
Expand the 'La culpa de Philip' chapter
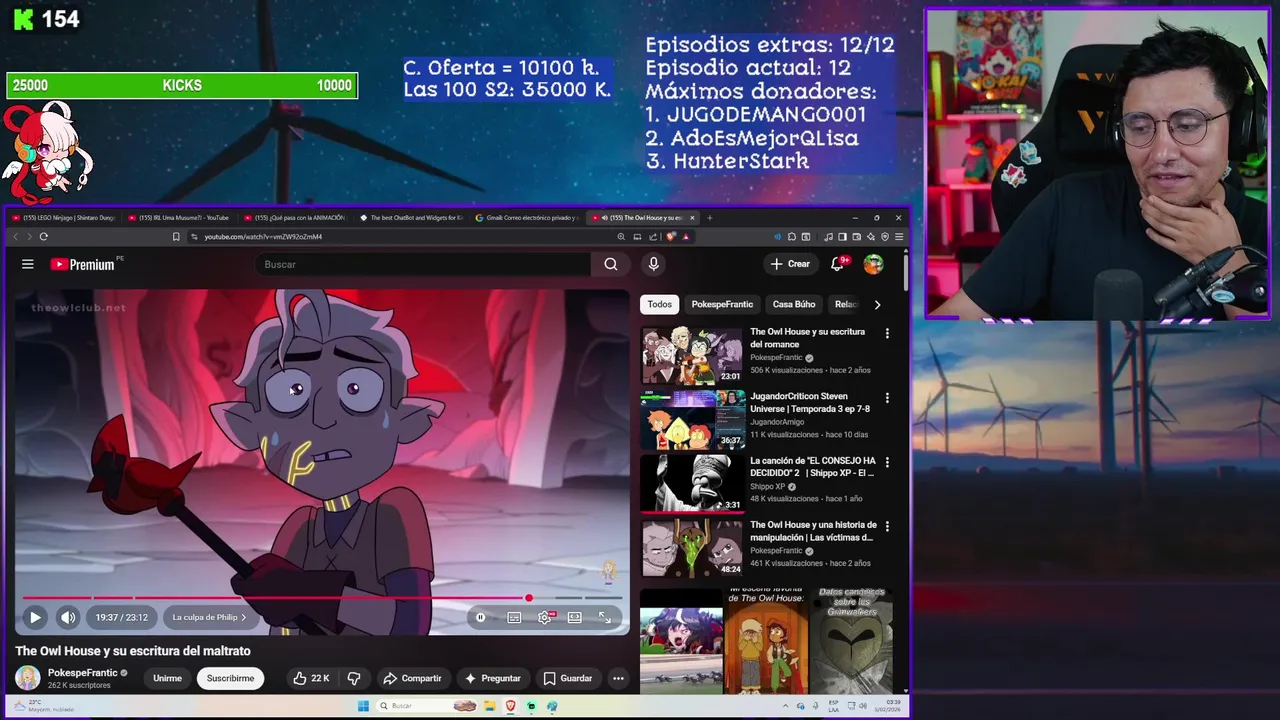coord(209,617)
